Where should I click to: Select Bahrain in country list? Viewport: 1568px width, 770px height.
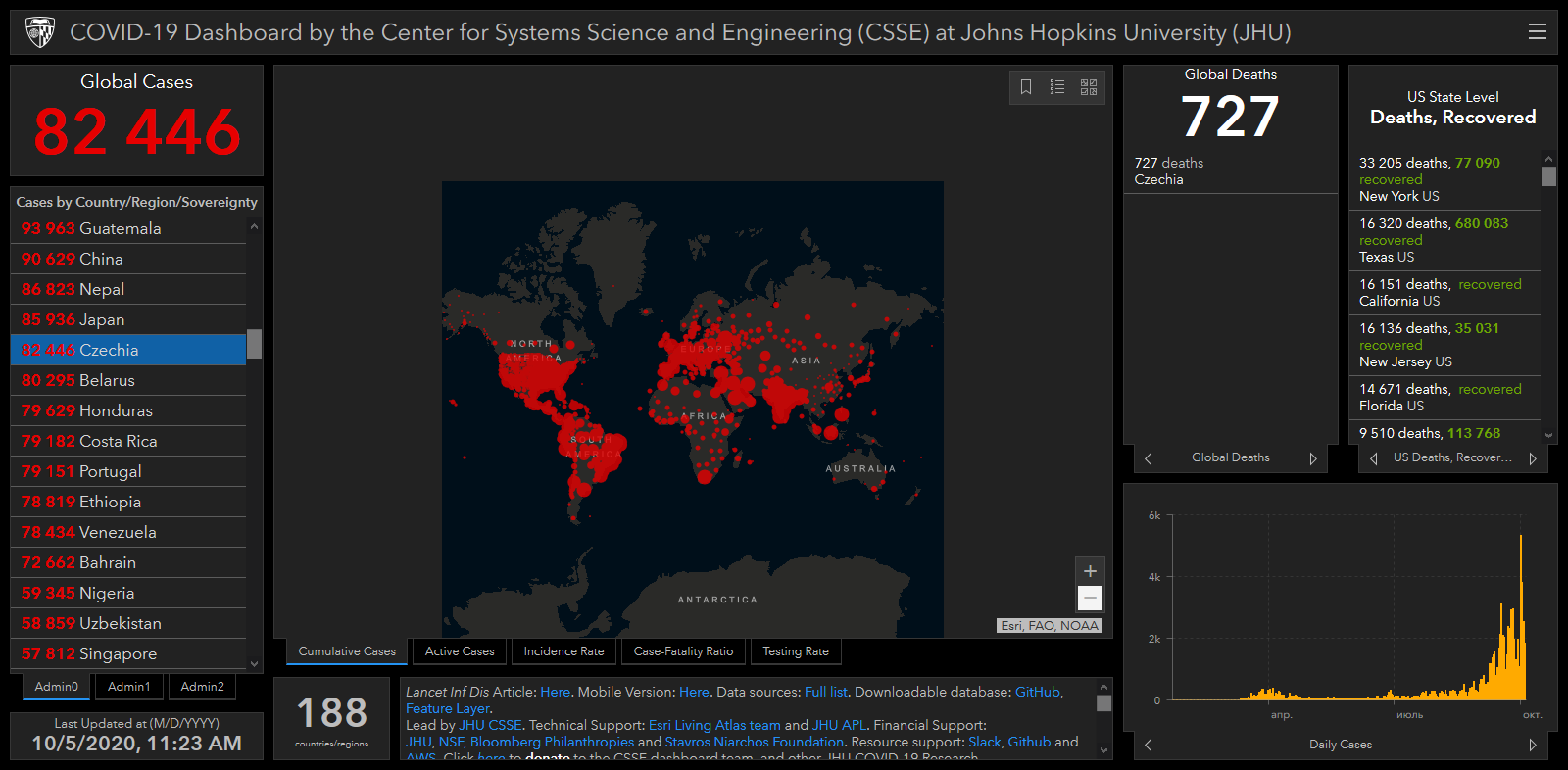pyautogui.click(x=128, y=562)
